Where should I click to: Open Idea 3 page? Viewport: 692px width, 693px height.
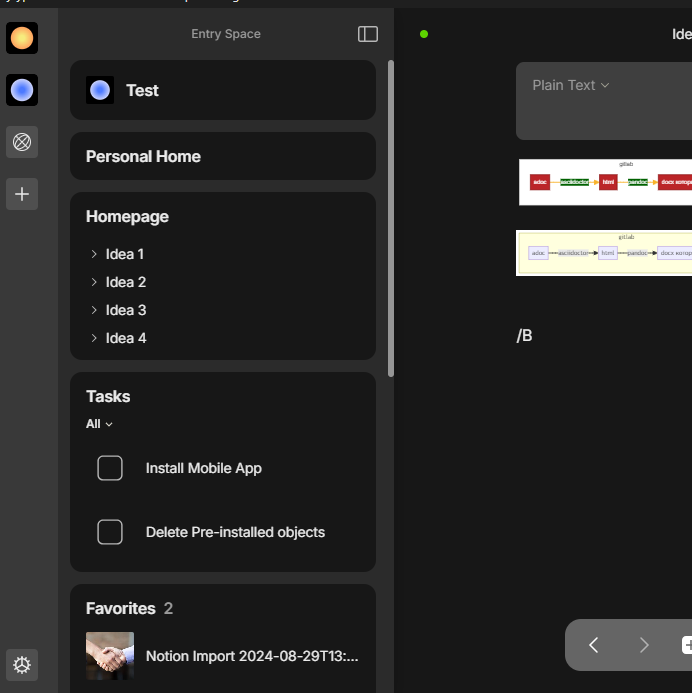coord(126,310)
